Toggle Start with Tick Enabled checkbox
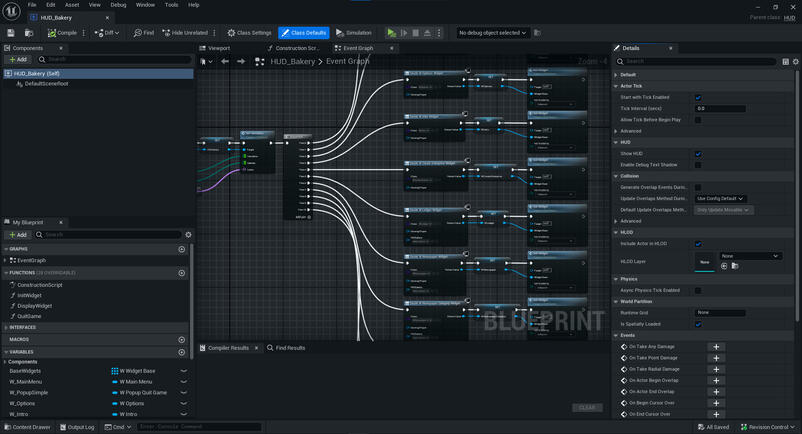This screenshot has height=434, width=802. click(x=698, y=97)
